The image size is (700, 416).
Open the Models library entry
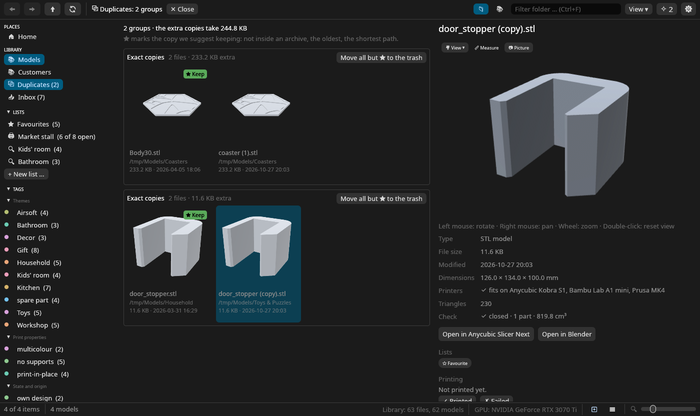24,59
